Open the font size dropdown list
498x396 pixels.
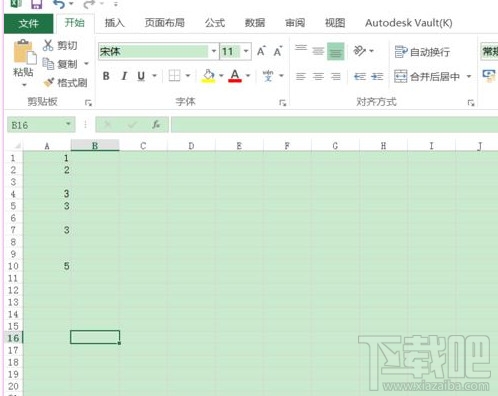pos(246,51)
